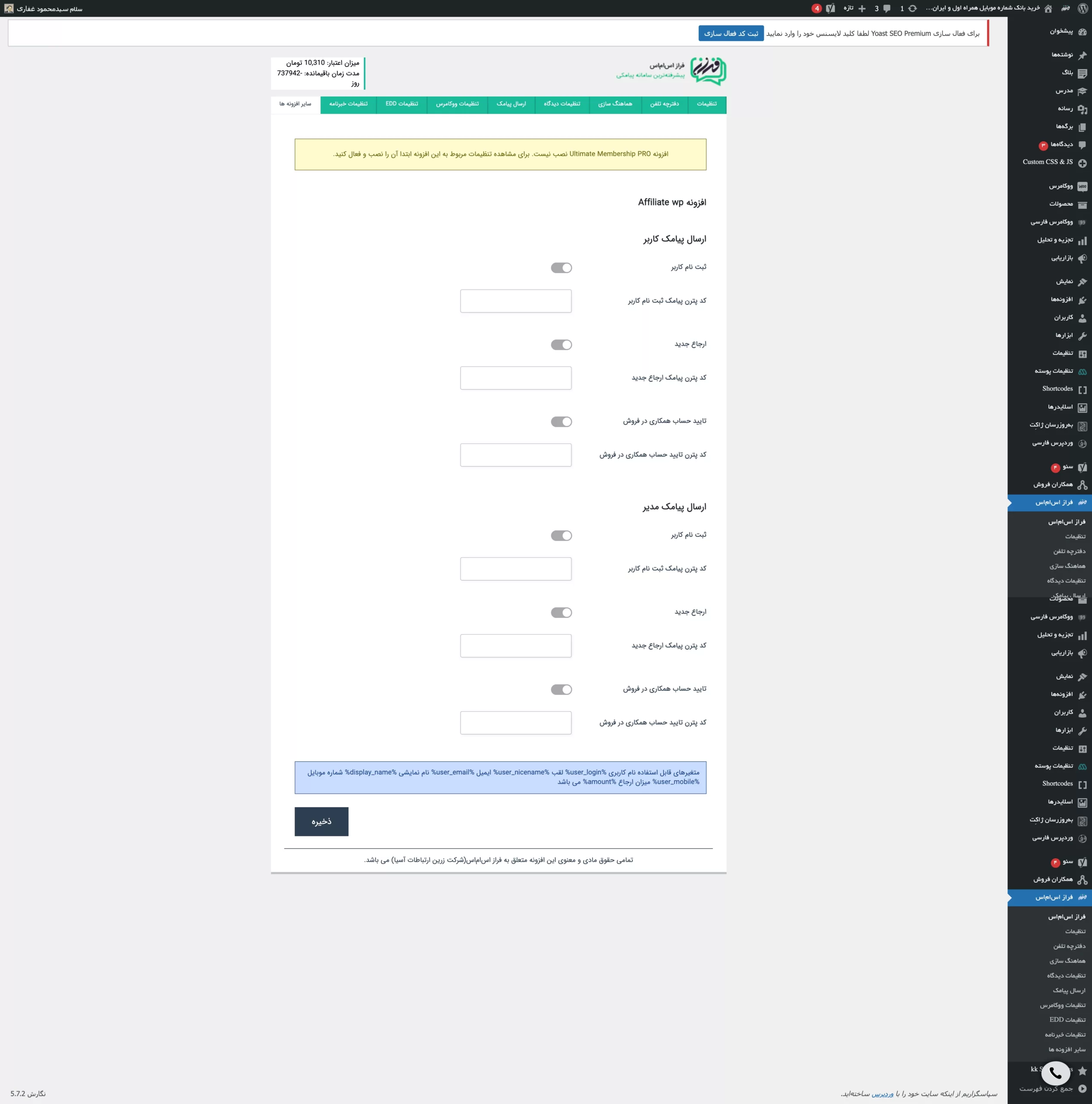The image size is (1092, 1104).
Task: Open رسانه in the sidebar menu
Action: (x=1065, y=109)
